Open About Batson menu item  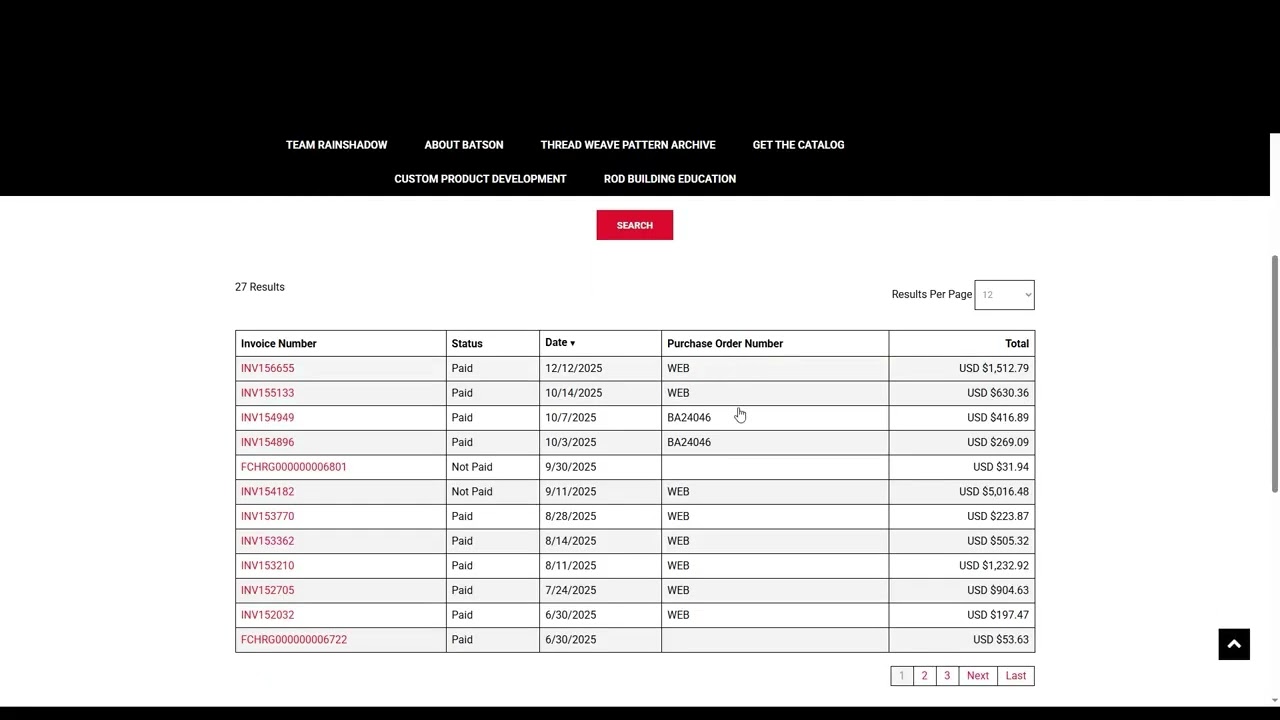(x=464, y=145)
